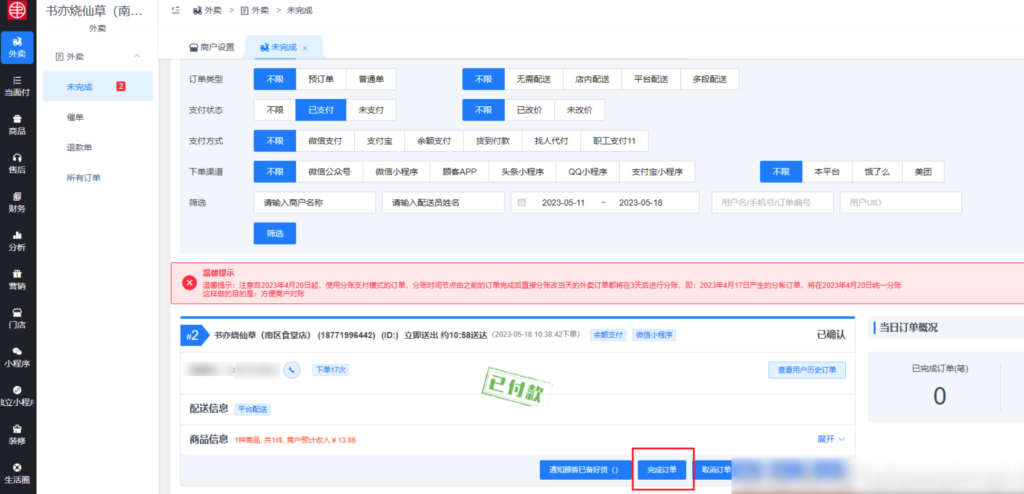1024x494 pixels.
Task: Select the 已改价 price-changed filter
Action: [x=530, y=110]
